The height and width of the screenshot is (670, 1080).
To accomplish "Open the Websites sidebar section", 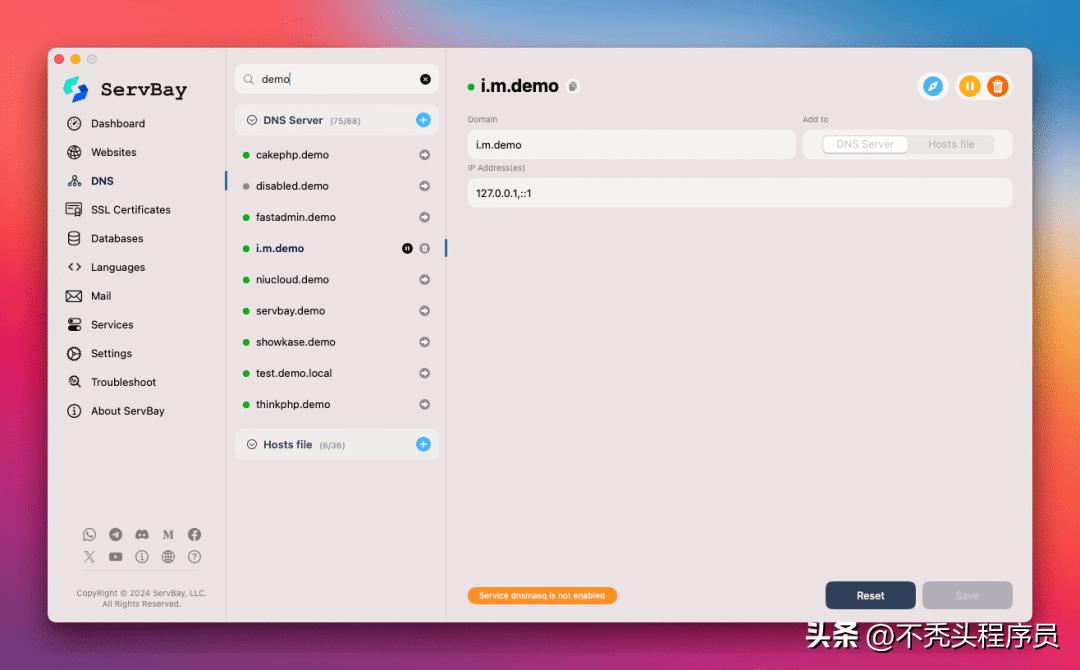I will (x=113, y=152).
